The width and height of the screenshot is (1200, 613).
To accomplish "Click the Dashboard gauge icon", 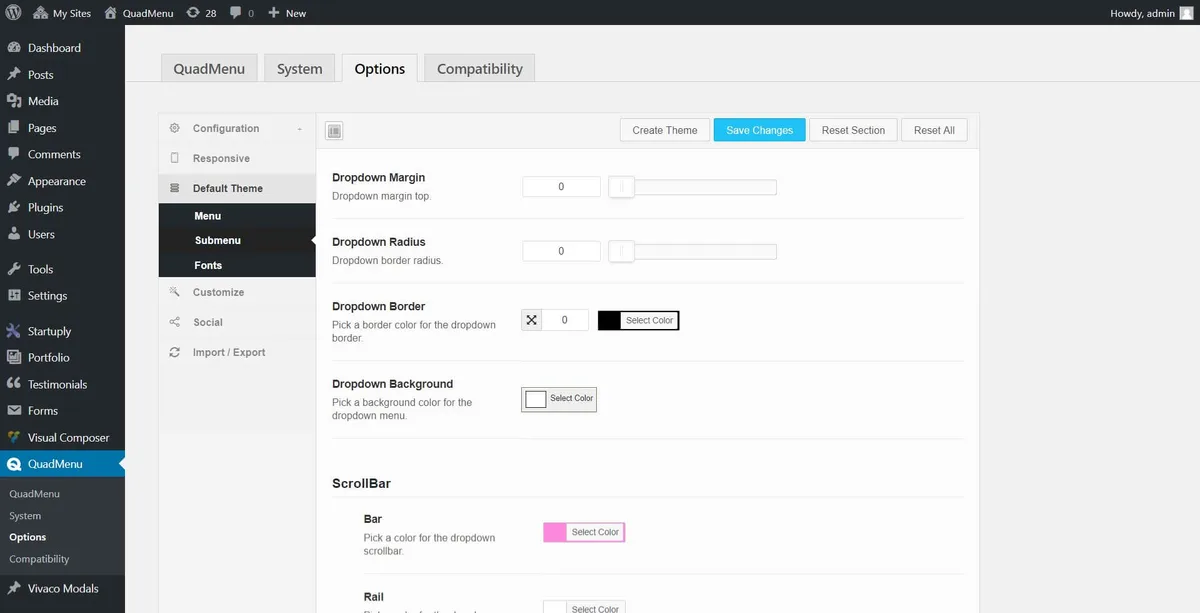I will coord(14,47).
